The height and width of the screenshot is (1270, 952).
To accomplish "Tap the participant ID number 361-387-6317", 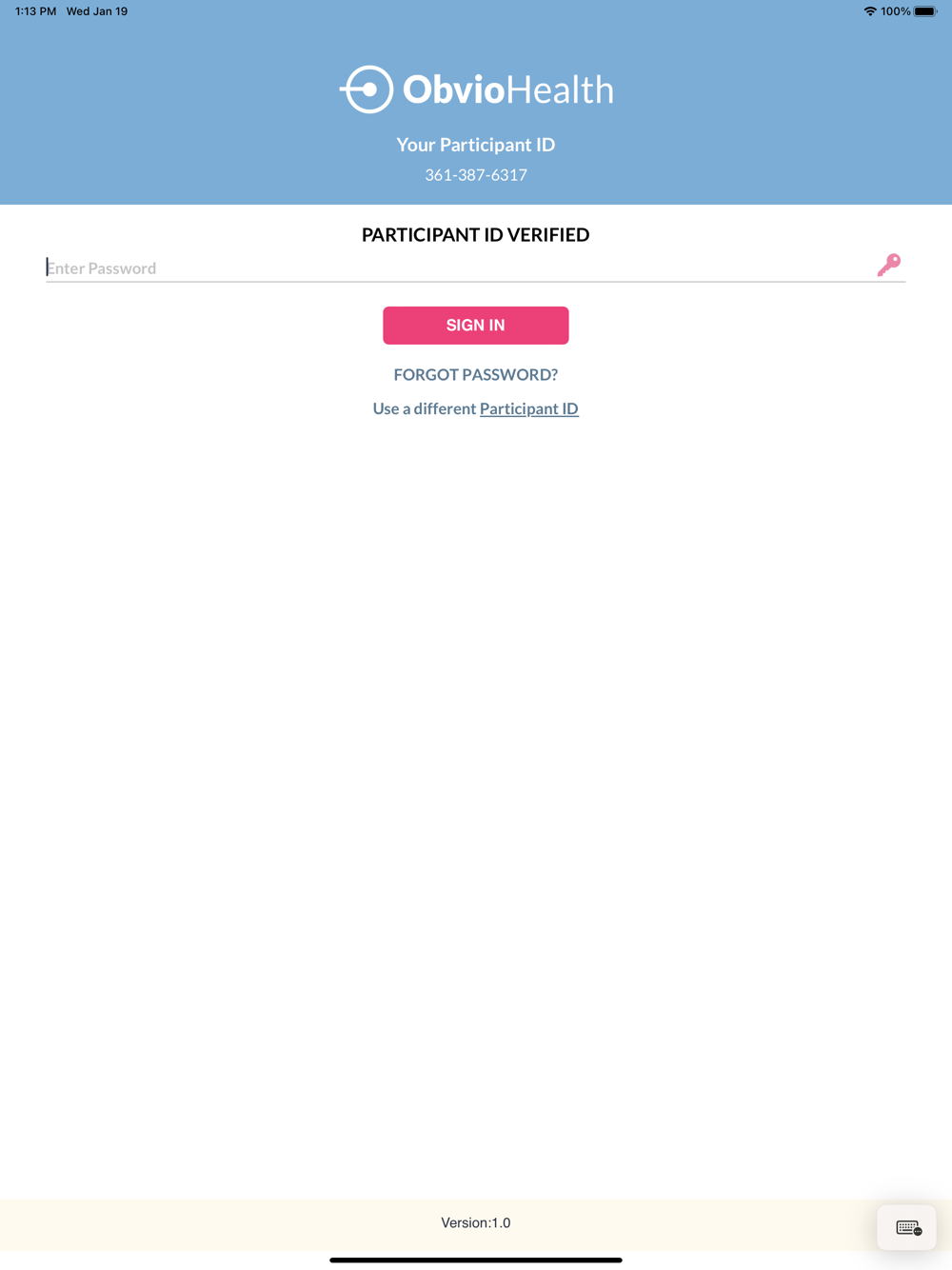I will tap(476, 175).
